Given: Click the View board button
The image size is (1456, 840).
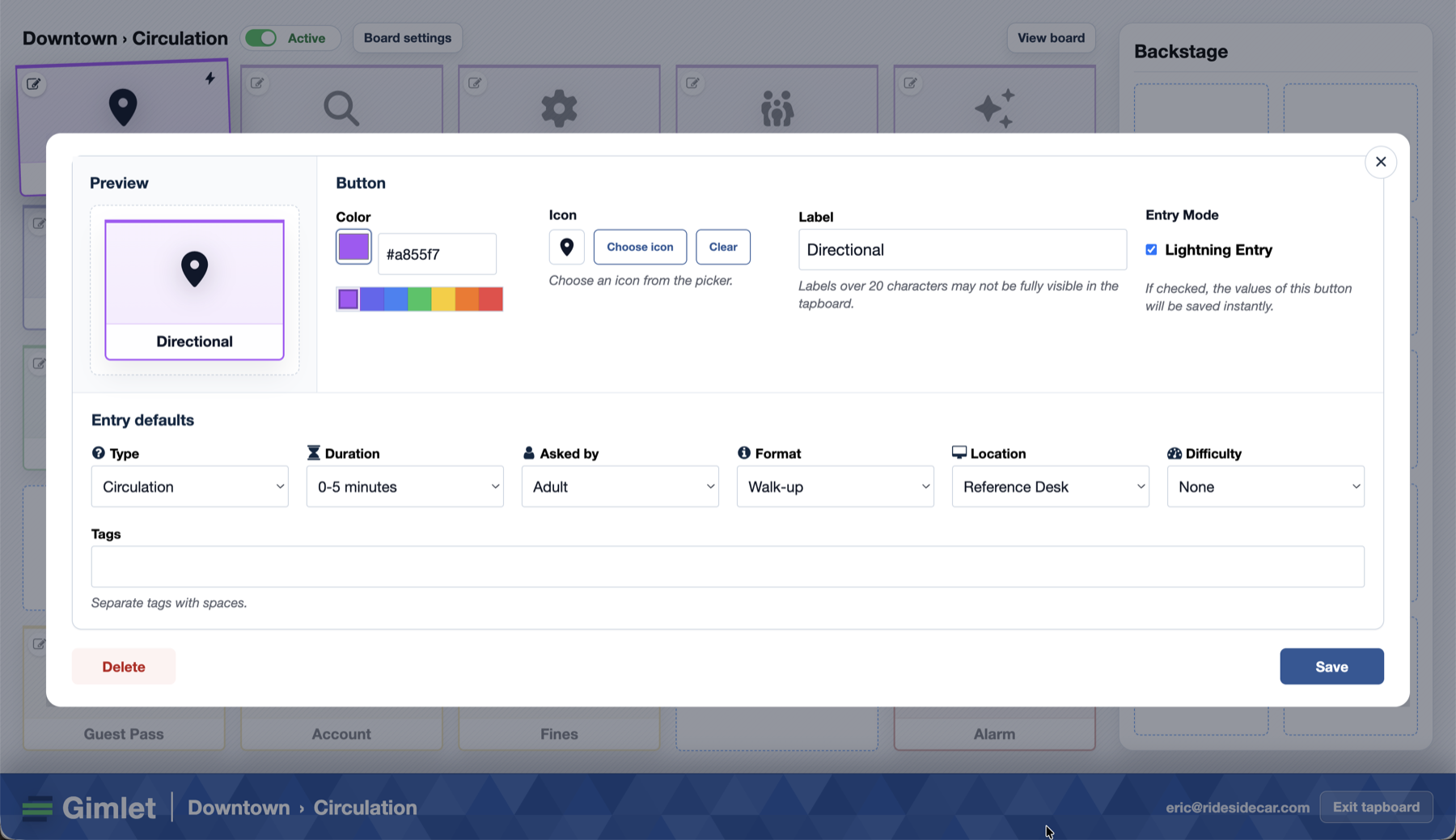Looking at the screenshot, I should tap(1052, 38).
